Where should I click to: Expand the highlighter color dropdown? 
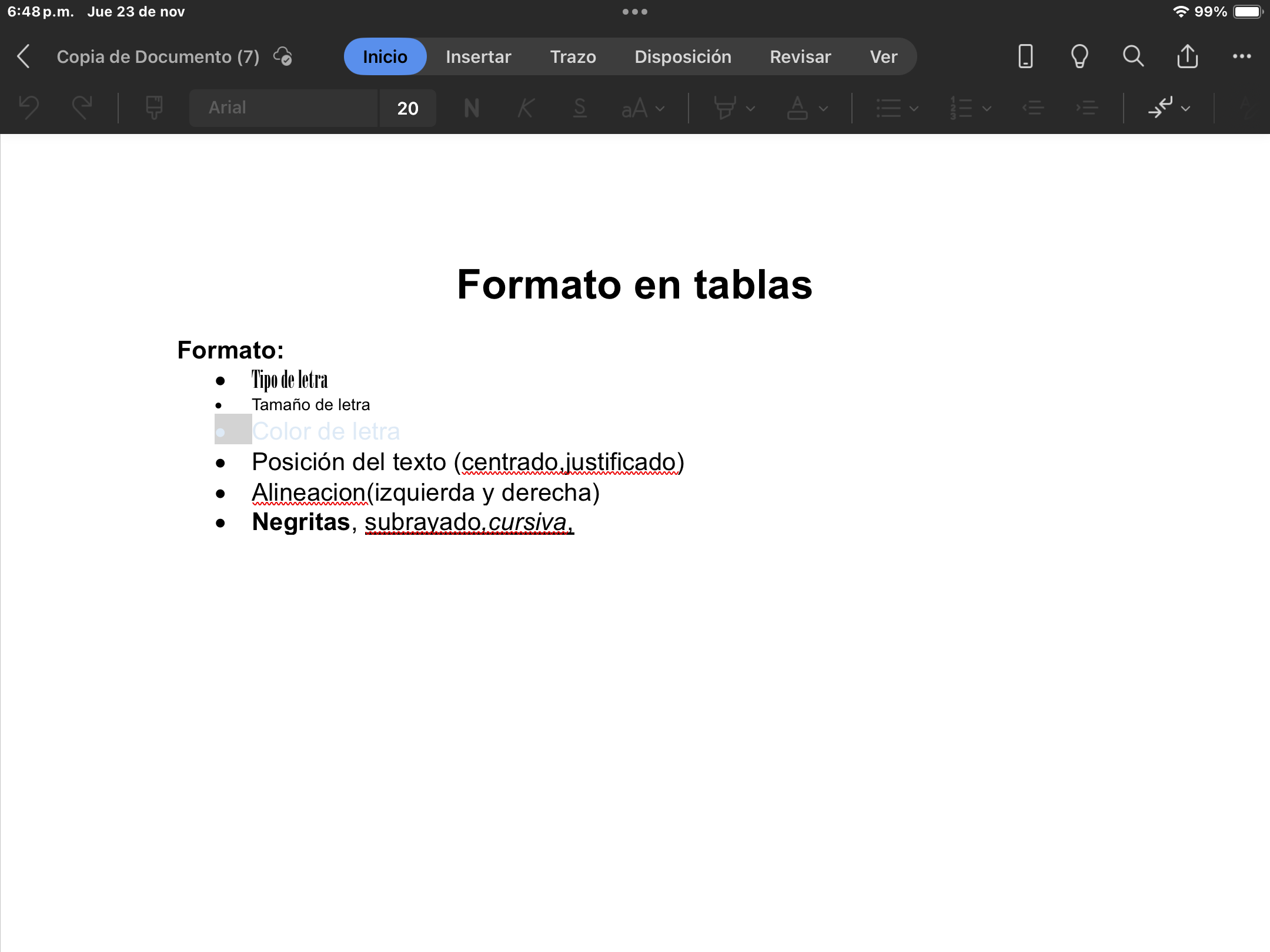tap(750, 108)
